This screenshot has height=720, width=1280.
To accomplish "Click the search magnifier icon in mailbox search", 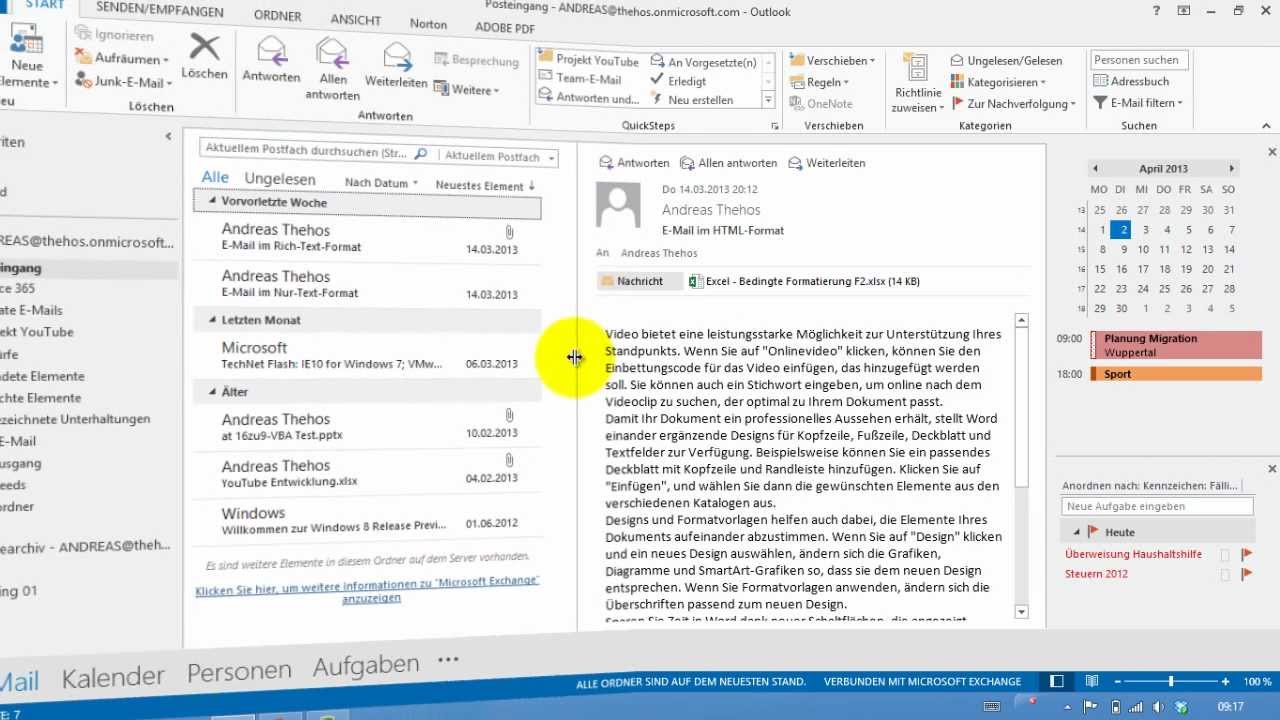I will coord(421,154).
